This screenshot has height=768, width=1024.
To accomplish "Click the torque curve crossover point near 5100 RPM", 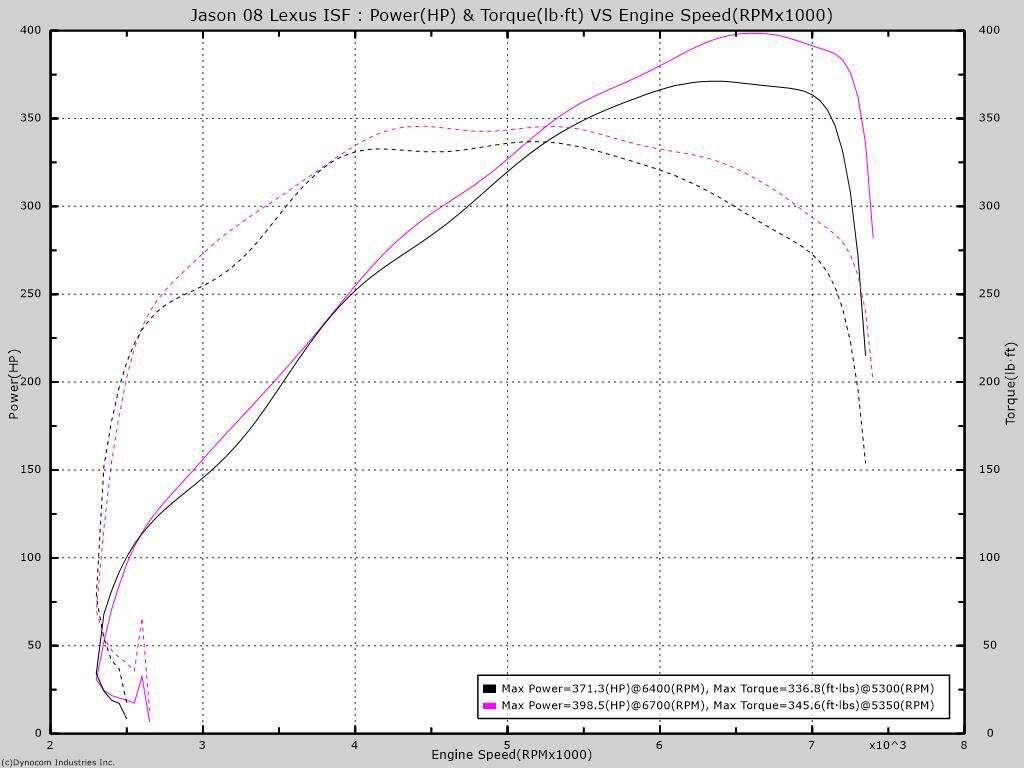I will point(545,142).
